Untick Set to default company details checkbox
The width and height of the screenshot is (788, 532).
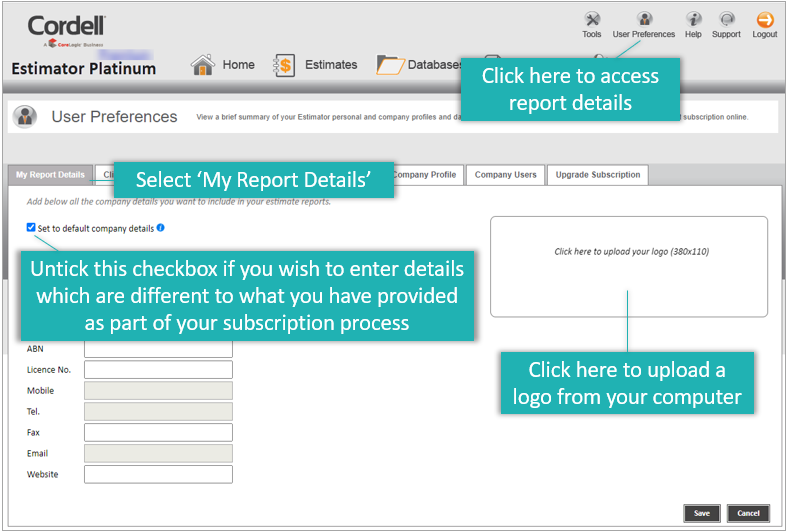coord(31,228)
